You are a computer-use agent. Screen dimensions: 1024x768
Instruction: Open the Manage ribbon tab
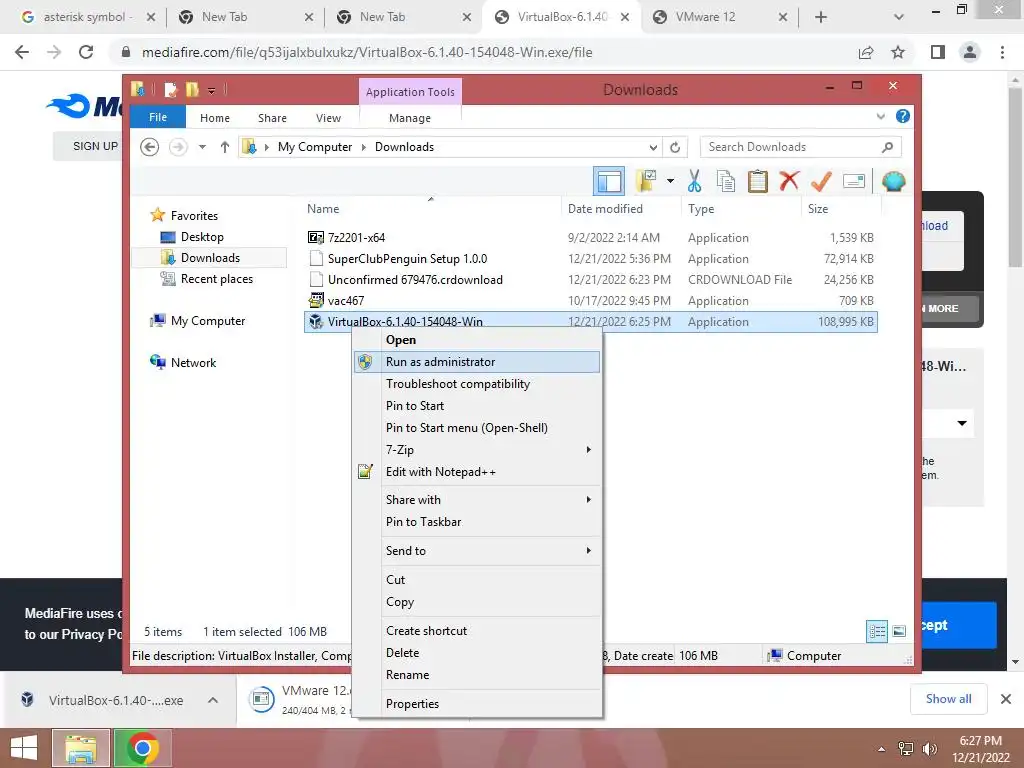(409, 118)
